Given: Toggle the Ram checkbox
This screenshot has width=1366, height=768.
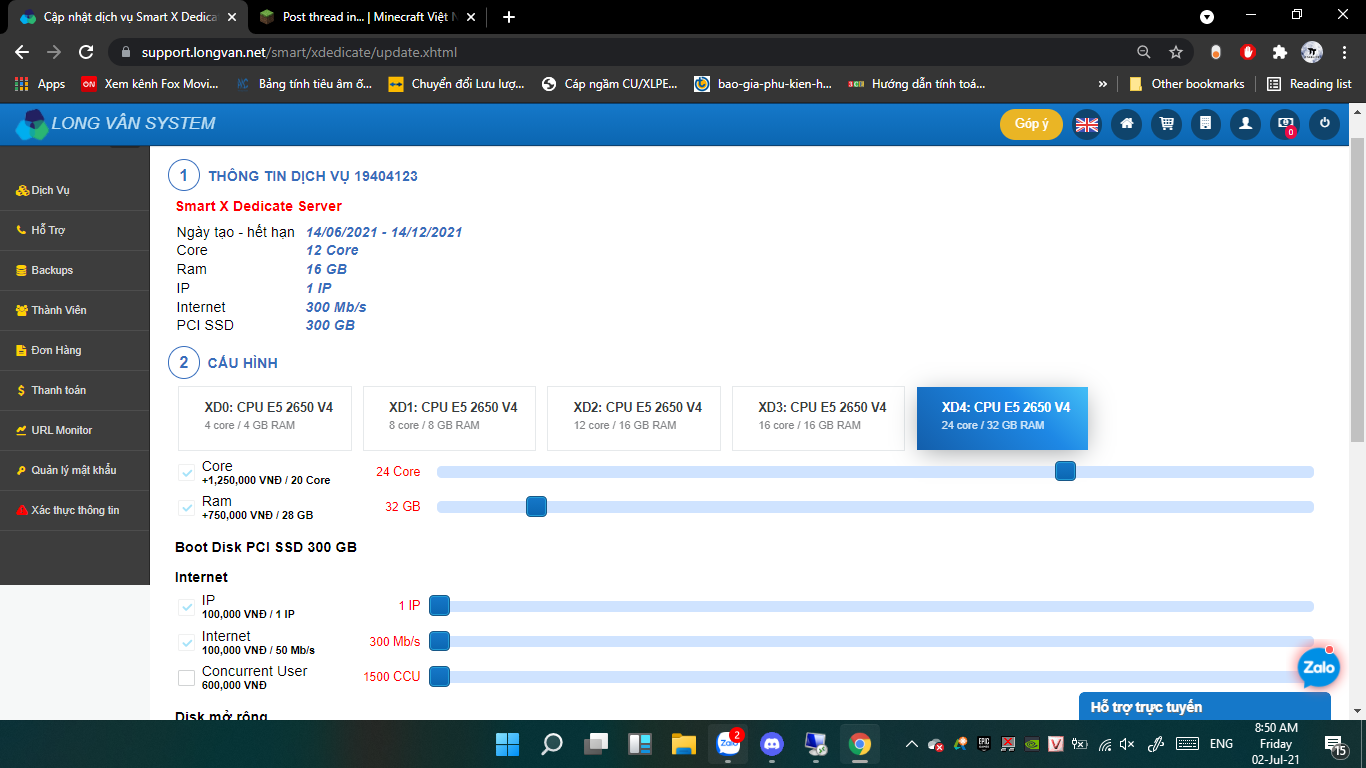Looking at the screenshot, I should 186,508.
